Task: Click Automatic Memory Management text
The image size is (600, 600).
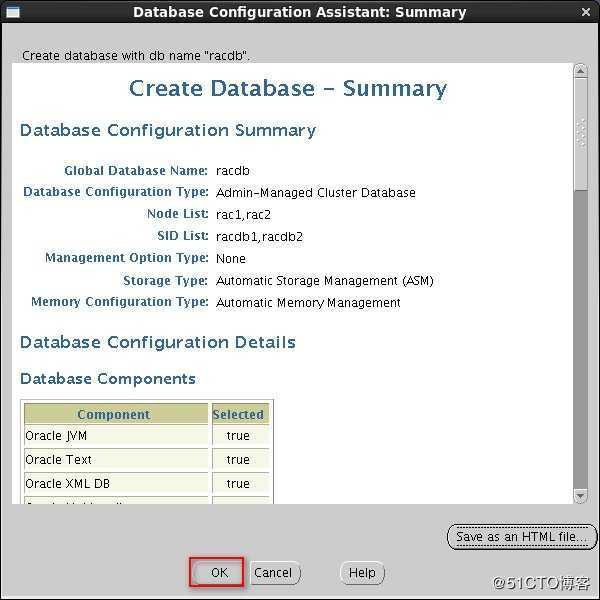Action: click(308, 303)
